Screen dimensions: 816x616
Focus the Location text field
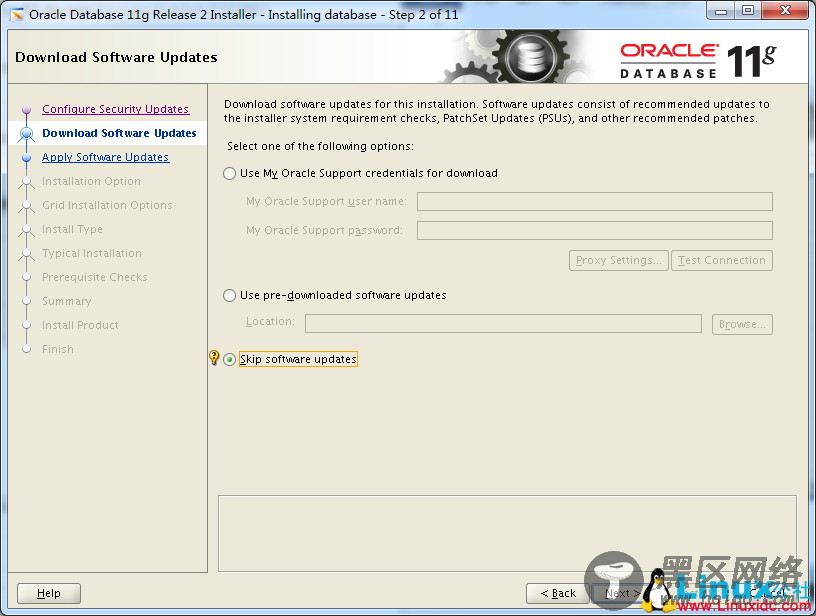pos(503,323)
